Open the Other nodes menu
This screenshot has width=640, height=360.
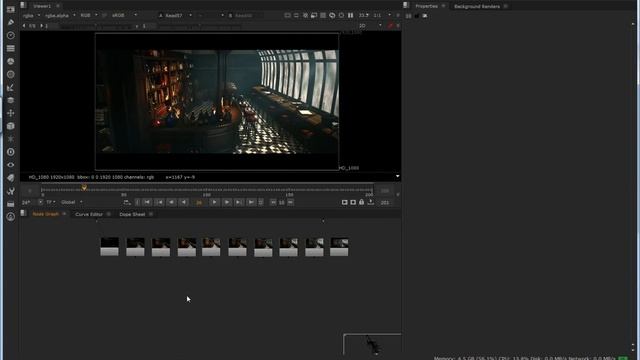[11, 204]
